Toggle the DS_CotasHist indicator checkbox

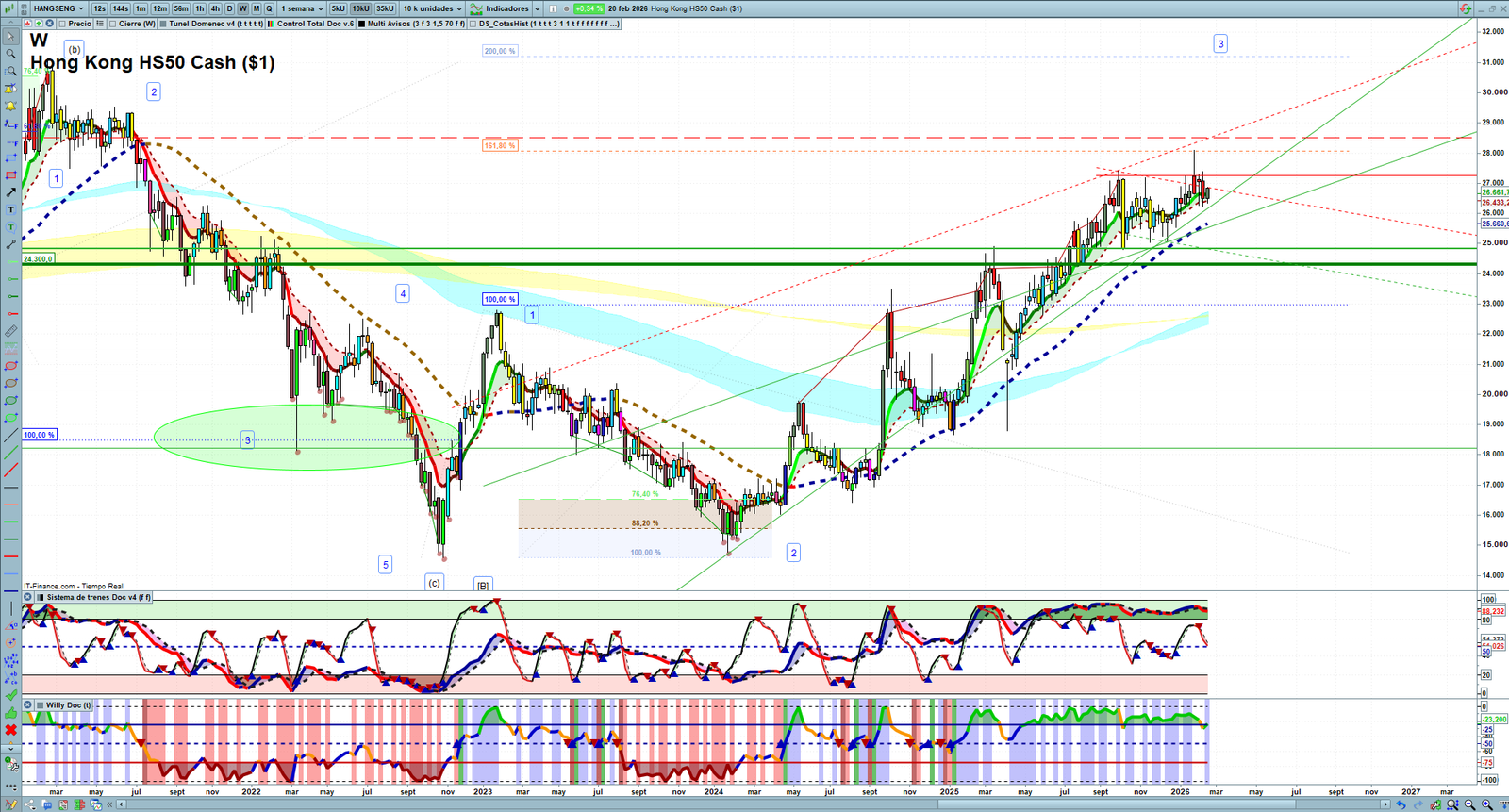tap(473, 24)
